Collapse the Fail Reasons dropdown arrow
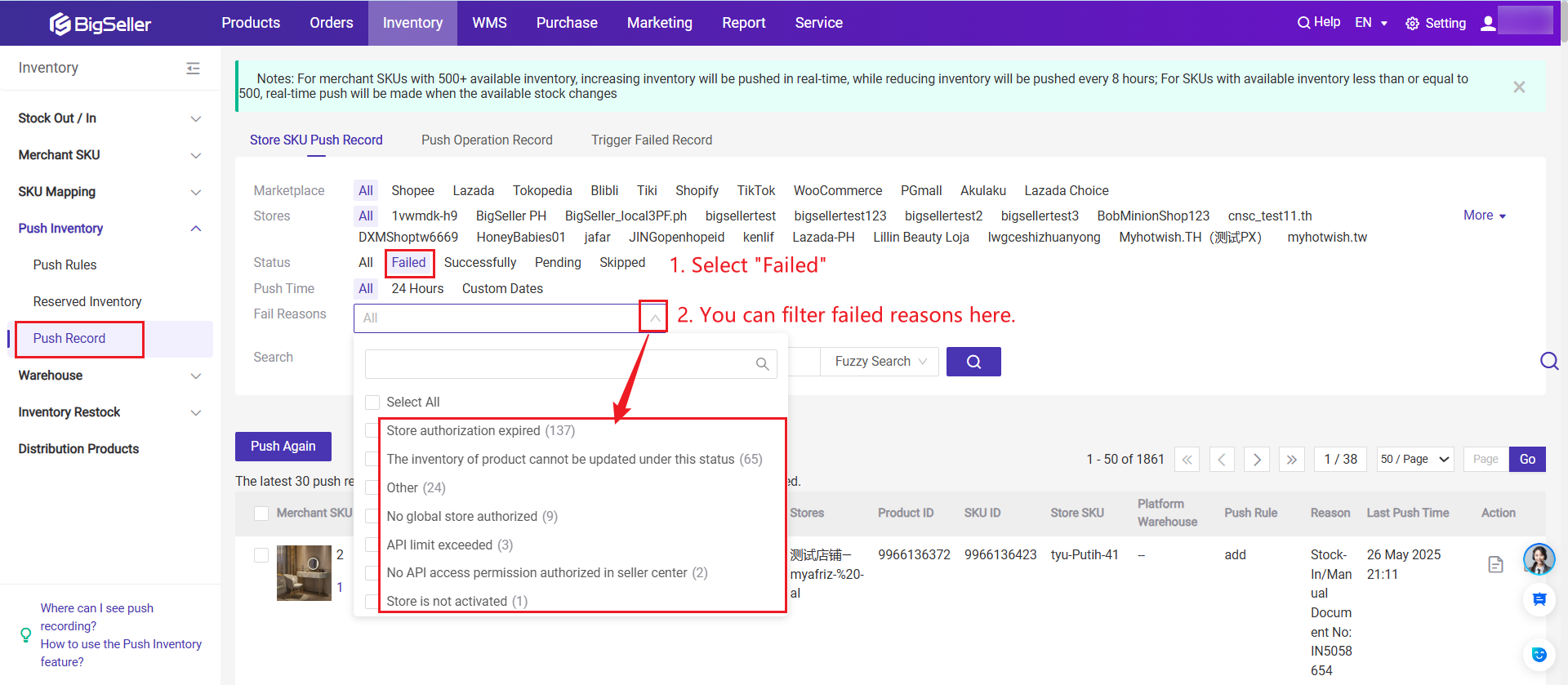 pyautogui.click(x=654, y=318)
